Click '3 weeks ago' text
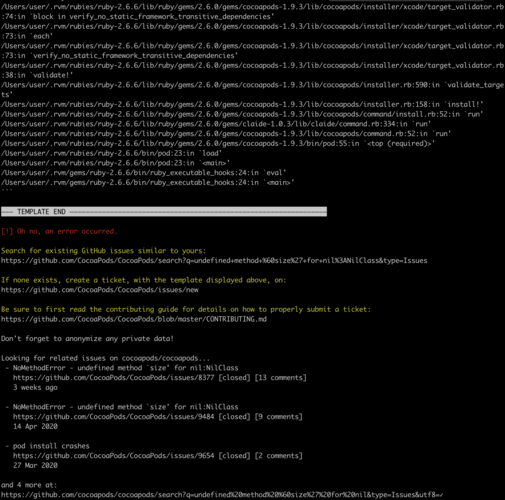 [35, 387]
